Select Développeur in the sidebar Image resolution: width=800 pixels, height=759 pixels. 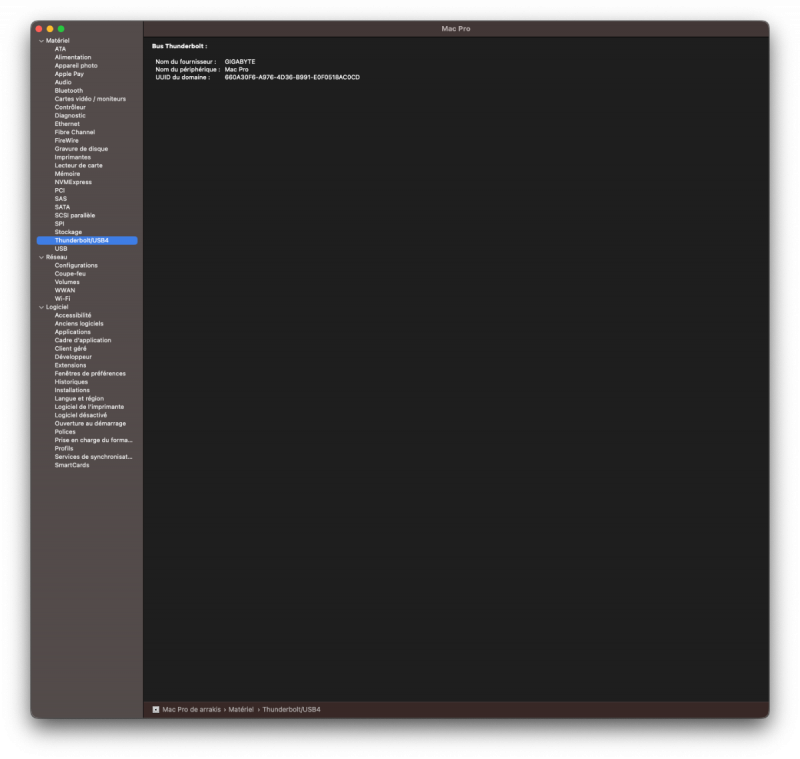point(73,357)
